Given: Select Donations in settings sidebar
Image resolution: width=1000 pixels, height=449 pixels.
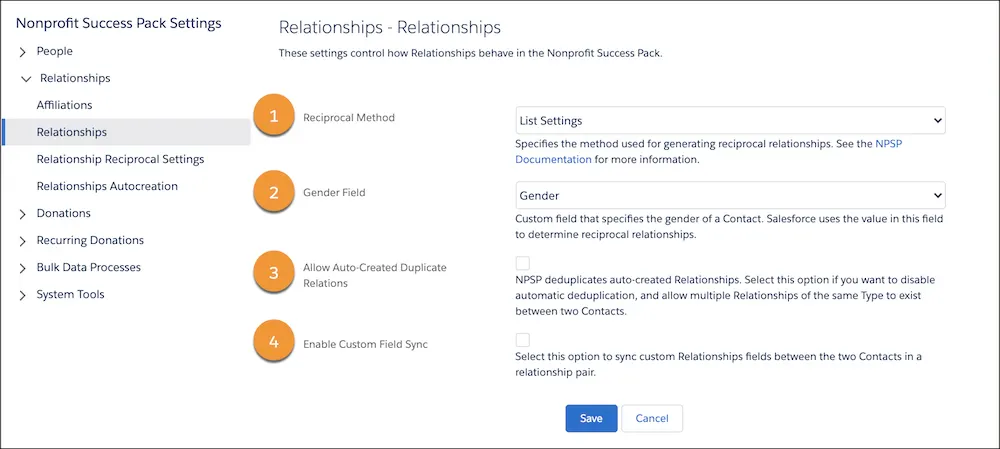Looking at the screenshot, I should [64, 213].
